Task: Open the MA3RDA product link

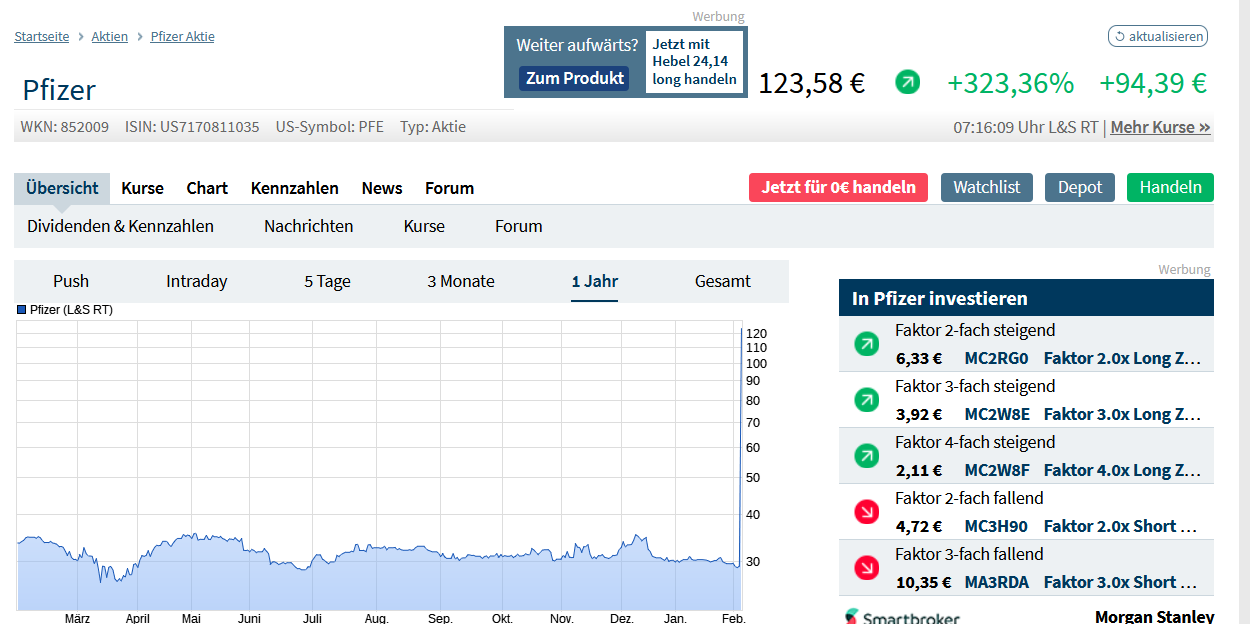Action: (x=996, y=582)
